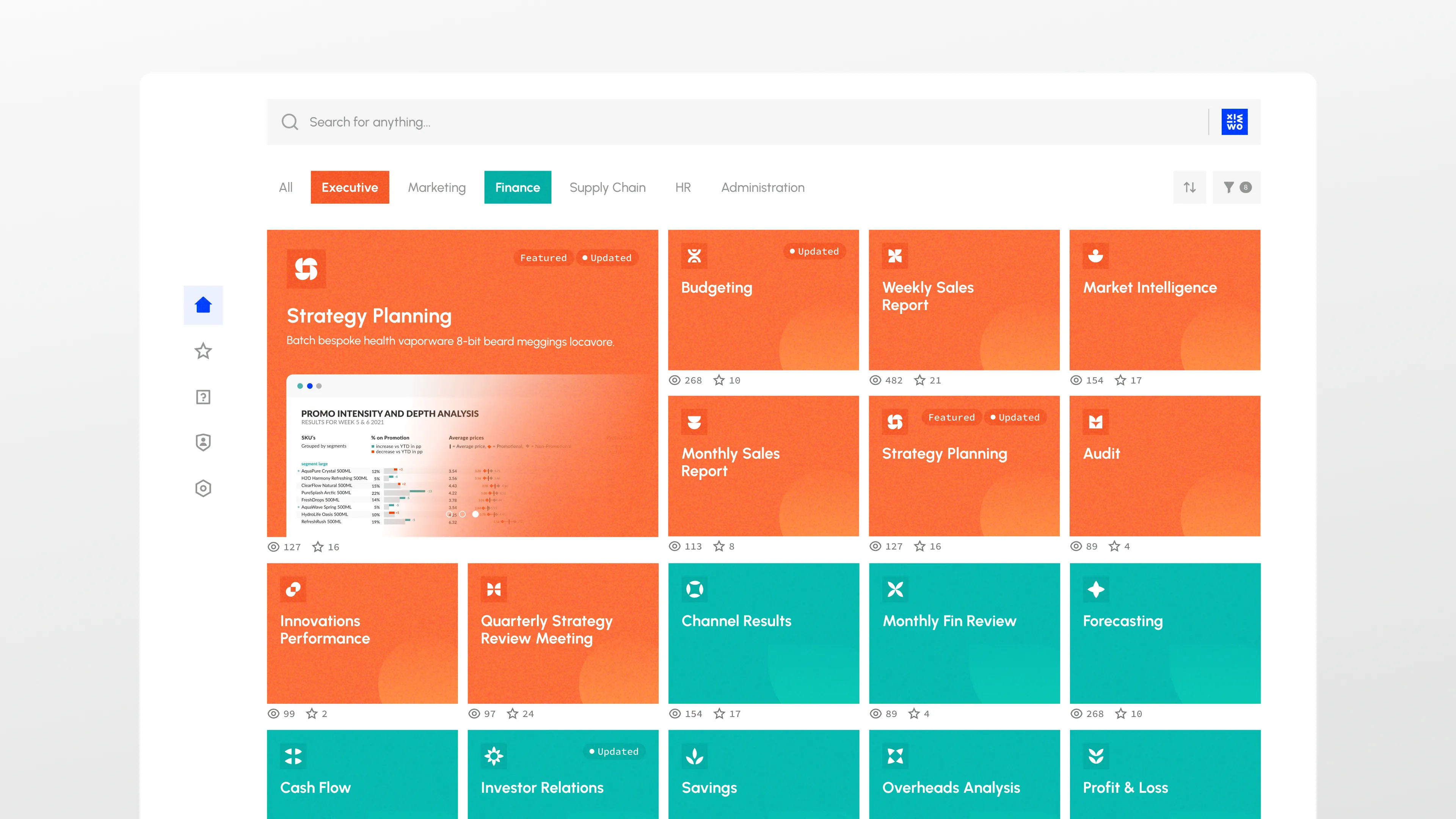1456x819 pixels.
Task: Click the Forecasting card icon
Action: click(x=1095, y=590)
